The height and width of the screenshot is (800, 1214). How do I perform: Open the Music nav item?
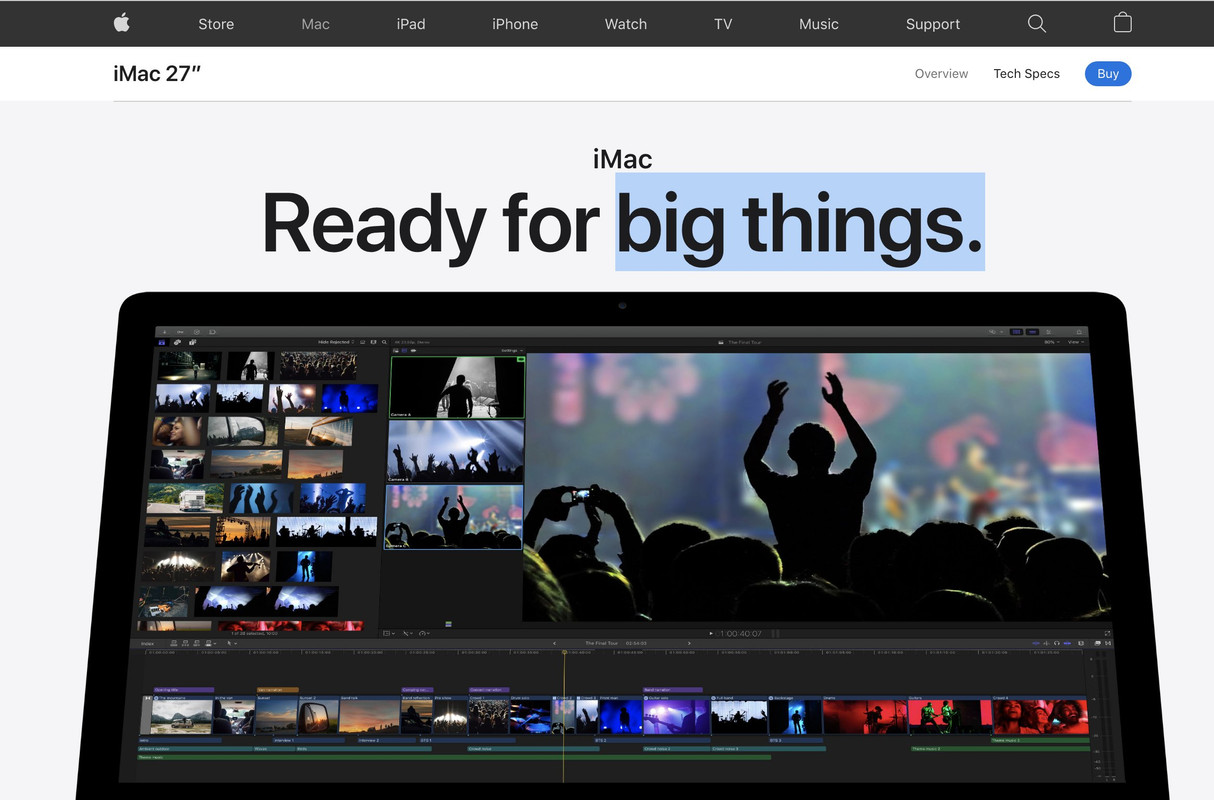click(x=819, y=24)
